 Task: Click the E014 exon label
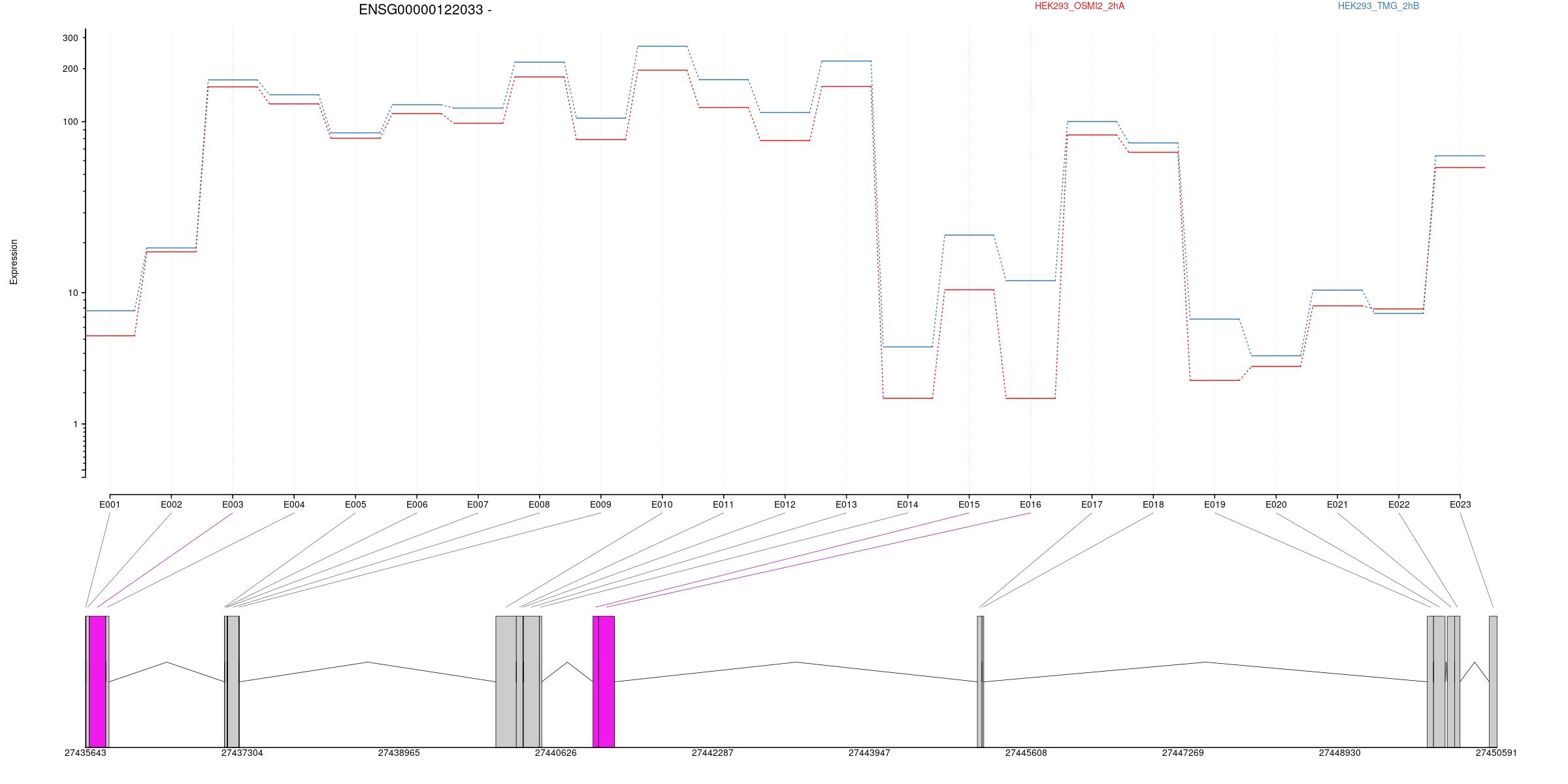907,504
